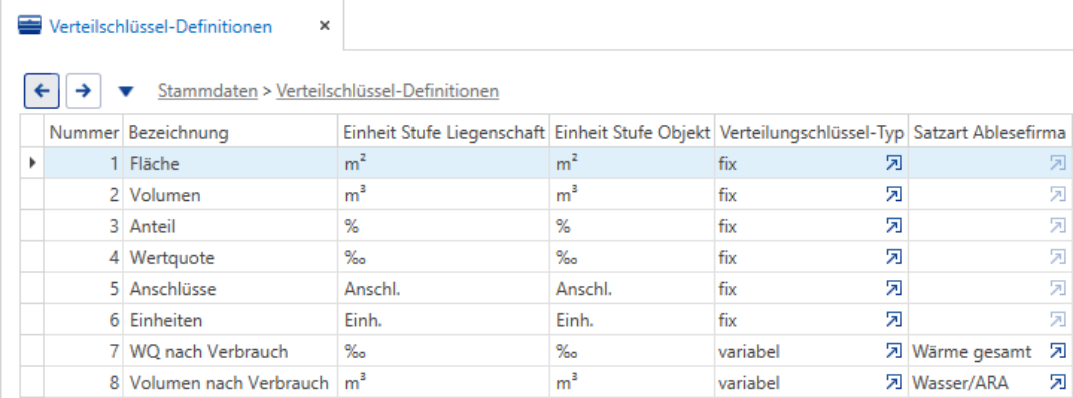The image size is (1073, 398).
Task: Click variabel type in WQ nach Verbrauch row
Action: (749, 351)
